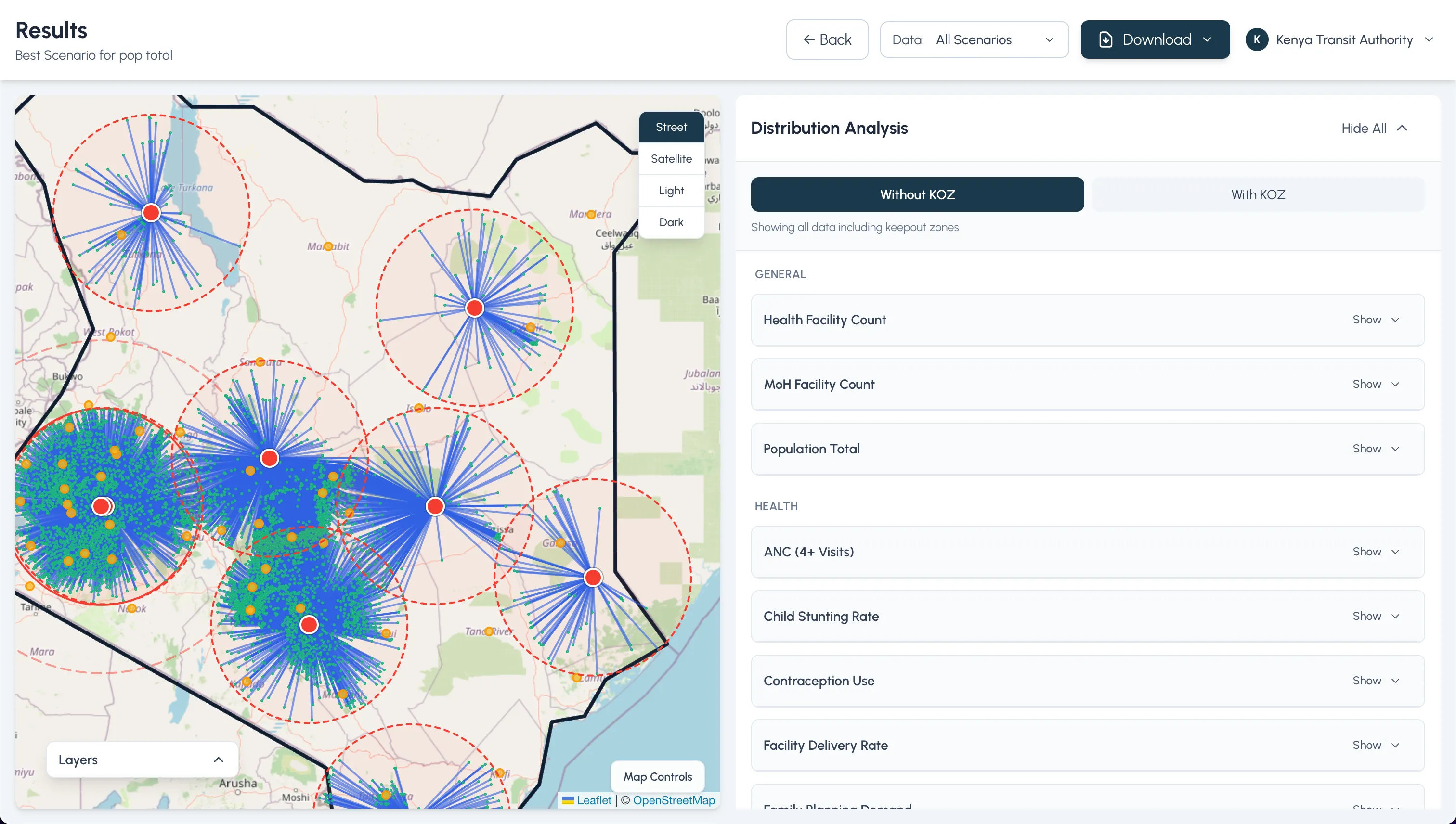
Task: Open the OpenStreetMap attribution link
Action: (x=674, y=800)
